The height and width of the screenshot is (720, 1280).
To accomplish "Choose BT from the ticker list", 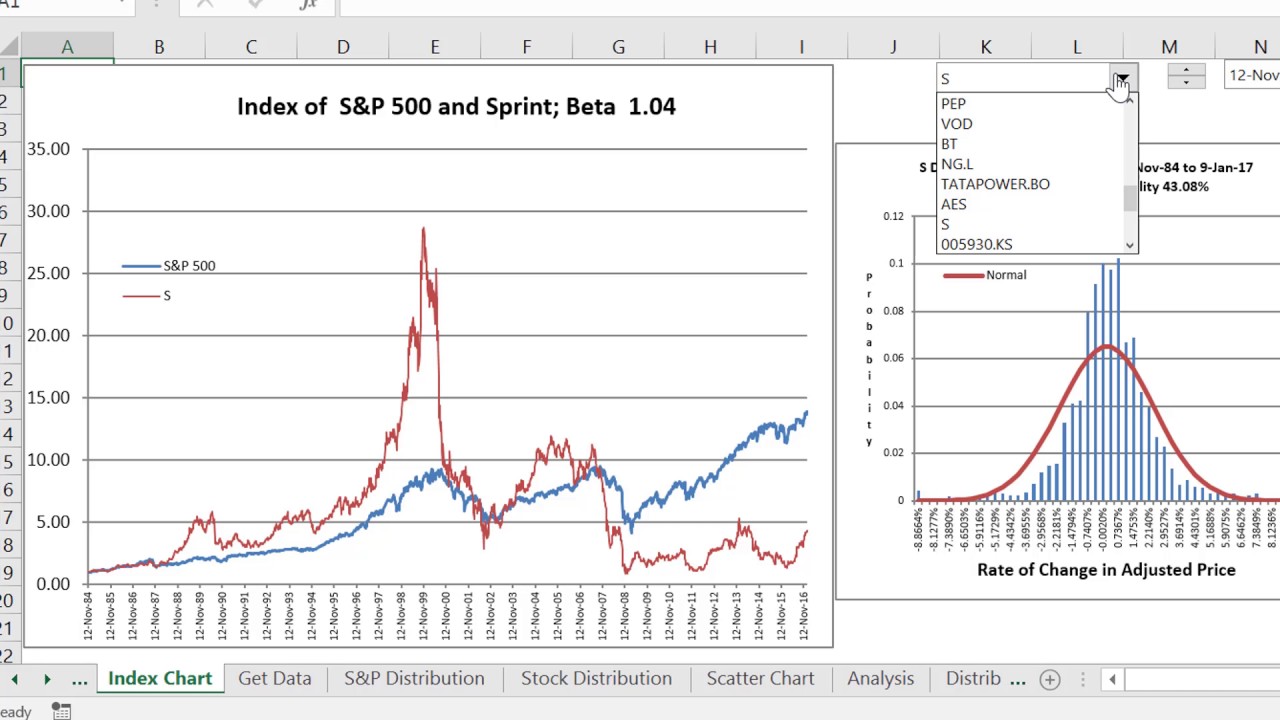I will pos(1030,144).
